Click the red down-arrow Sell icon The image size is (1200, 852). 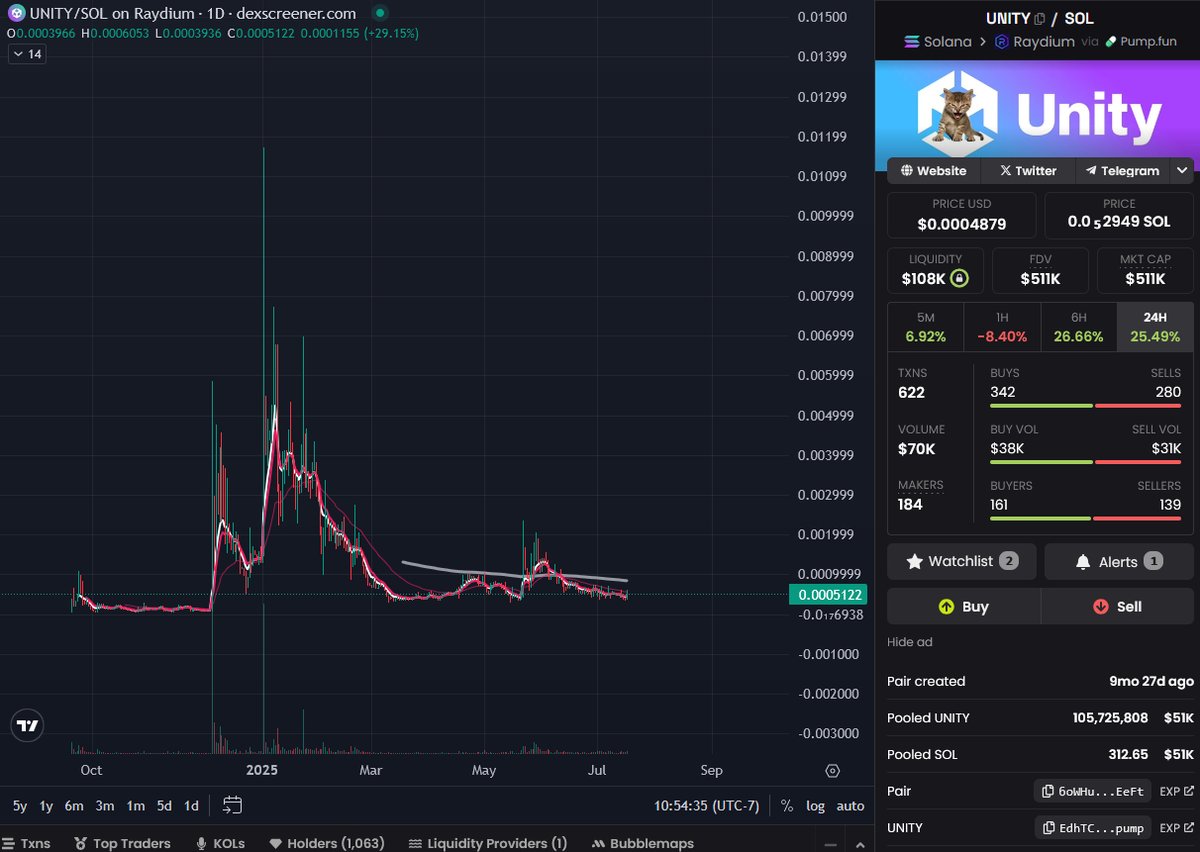(x=1101, y=607)
